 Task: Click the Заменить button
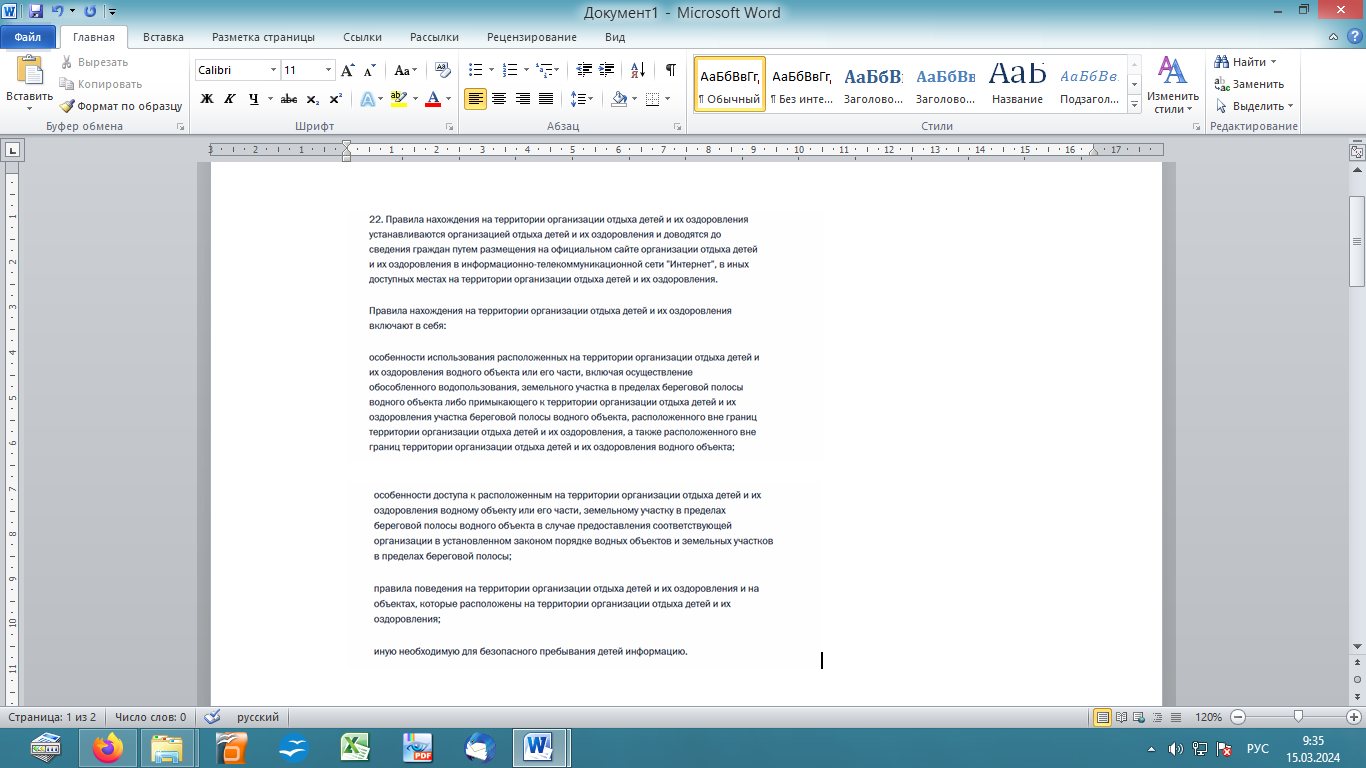[1248, 84]
